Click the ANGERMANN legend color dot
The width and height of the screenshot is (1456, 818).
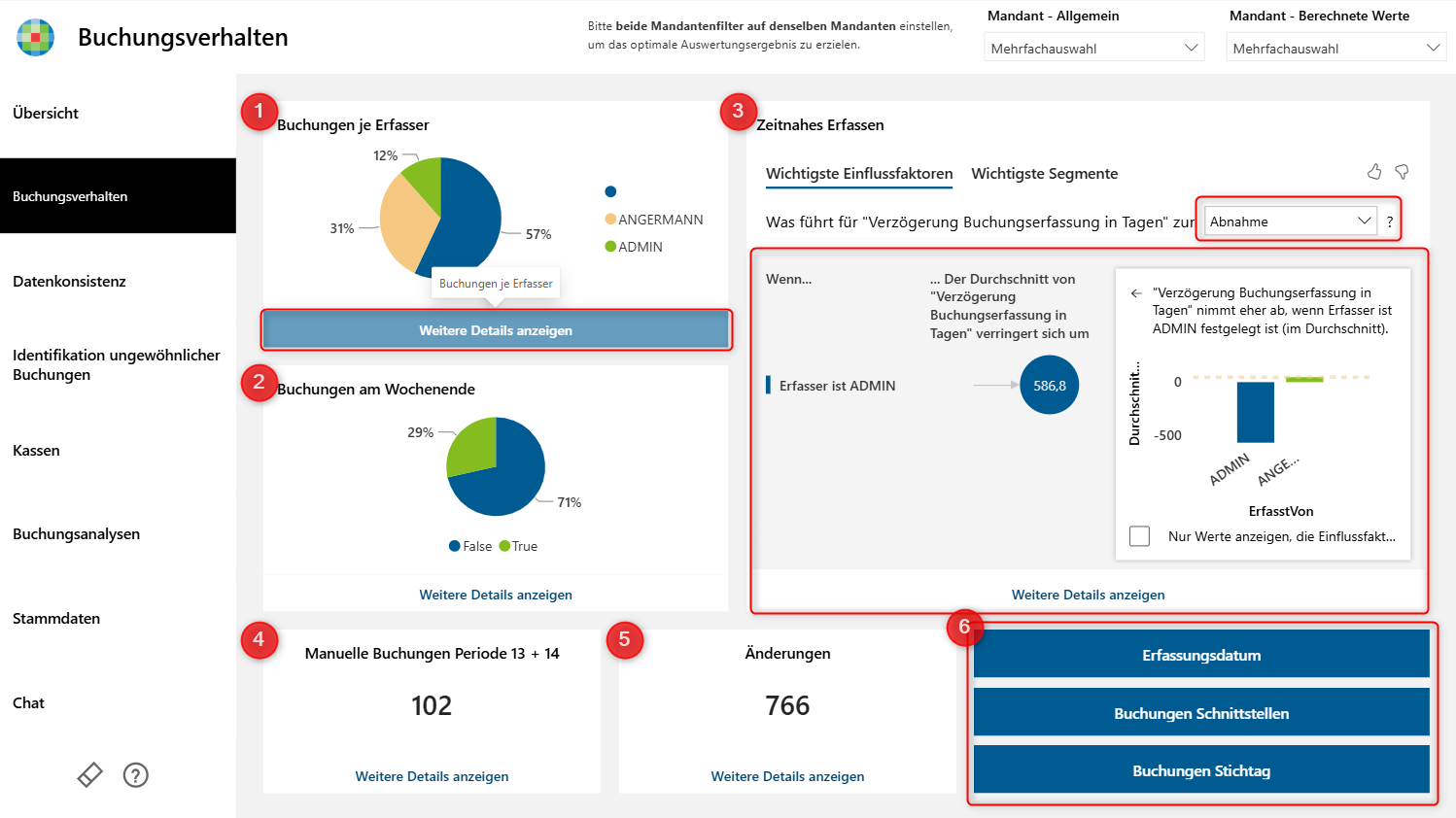click(610, 220)
